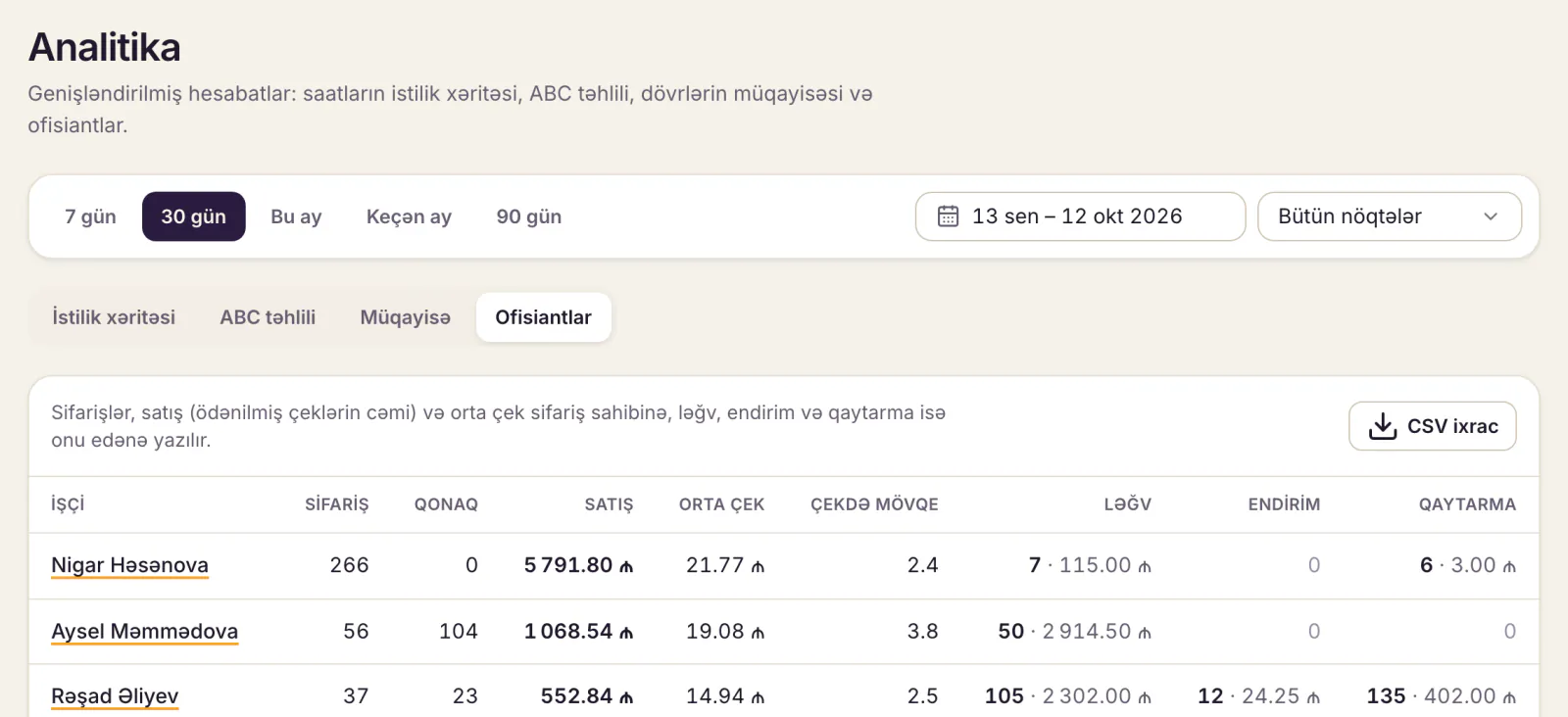Export data with CSV ixrac button
Viewport: 1568px width, 717px height.
point(1433,426)
